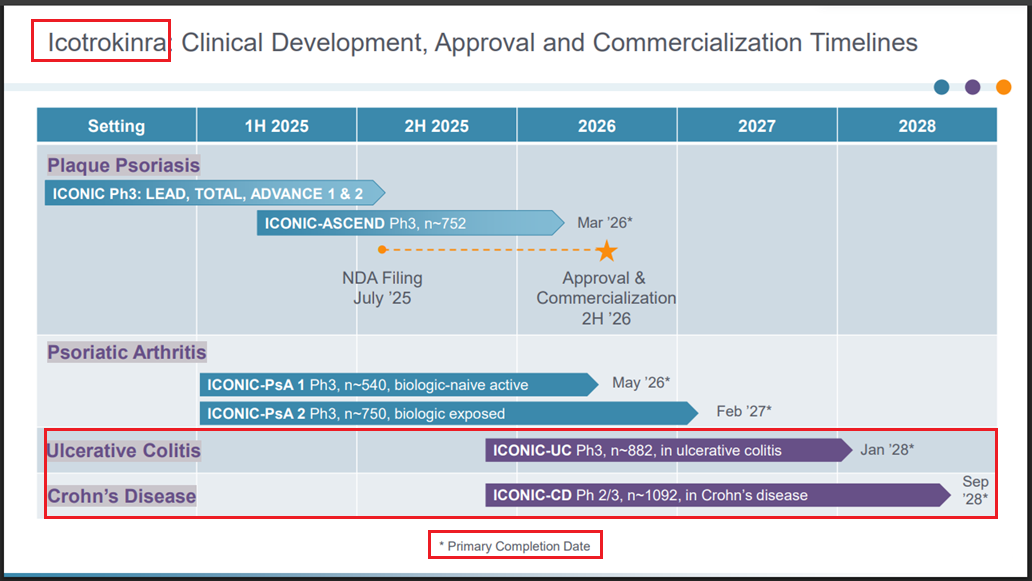The image size is (1032, 581).
Task: Select the ICONIC-PsA 1 Ph3 bar
Action: tap(396, 384)
